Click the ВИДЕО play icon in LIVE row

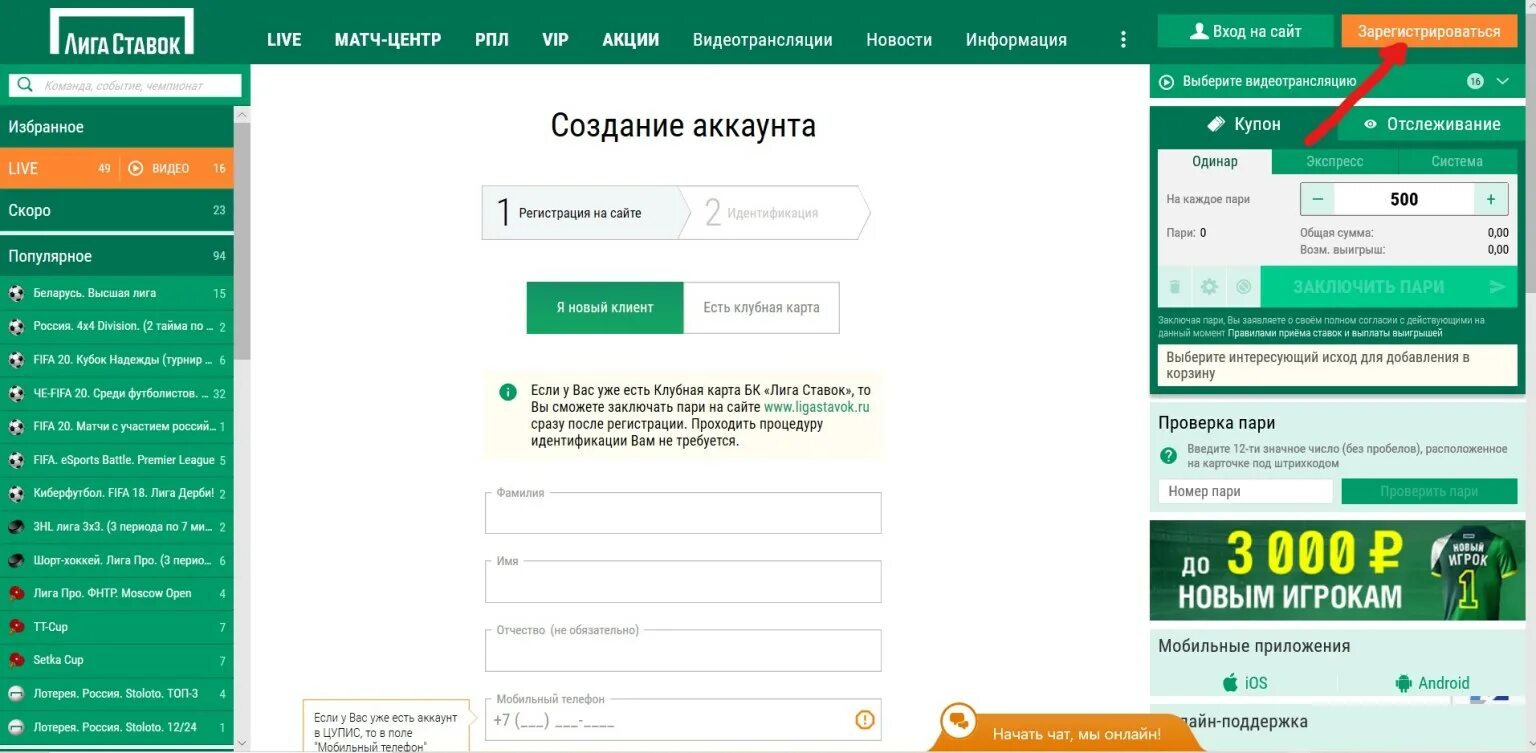(x=136, y=168)
